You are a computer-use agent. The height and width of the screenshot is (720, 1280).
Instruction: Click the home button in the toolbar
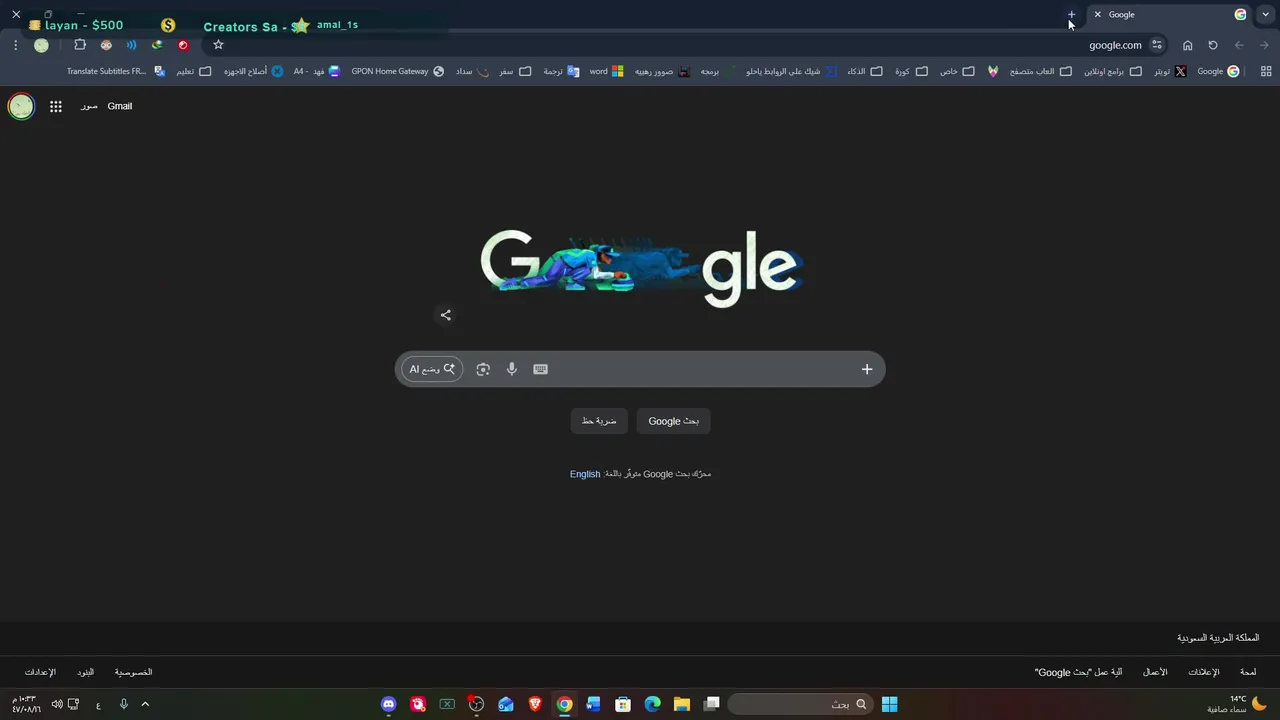point(1187,45)
